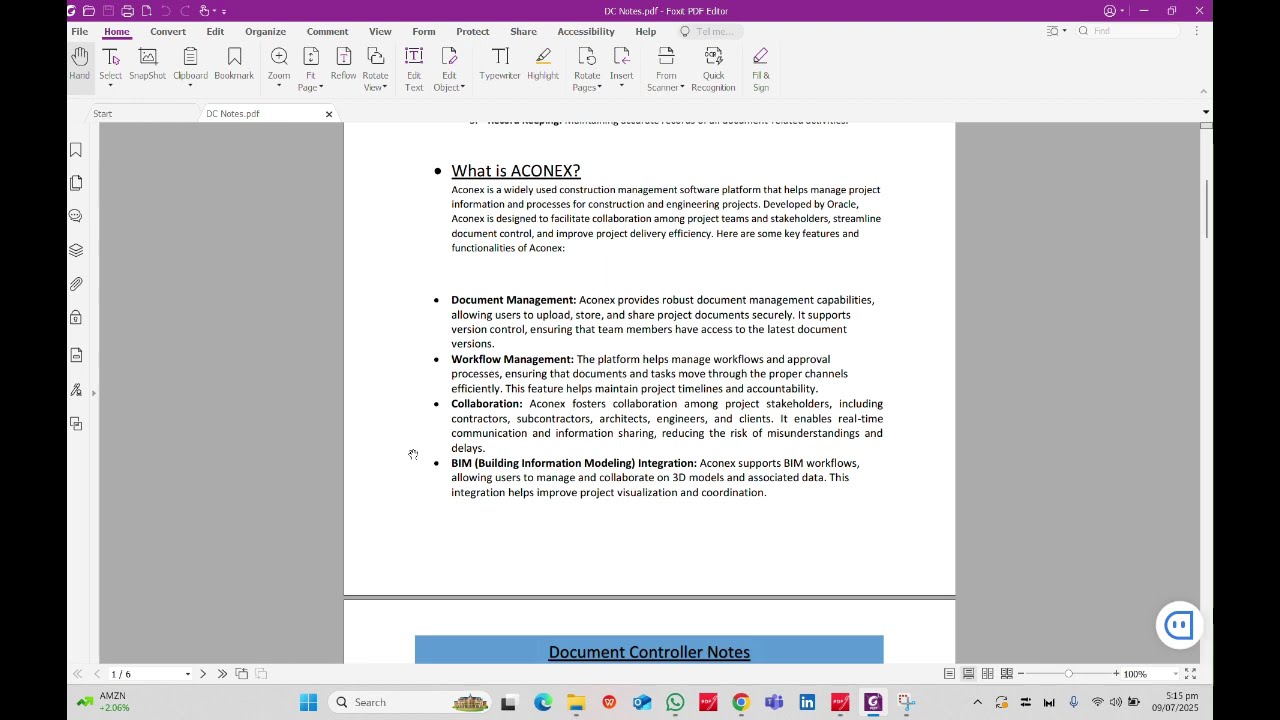Screen dimensions: 1280x720
Task: Activate the SnapShot tool
Action: coord(148,63)
